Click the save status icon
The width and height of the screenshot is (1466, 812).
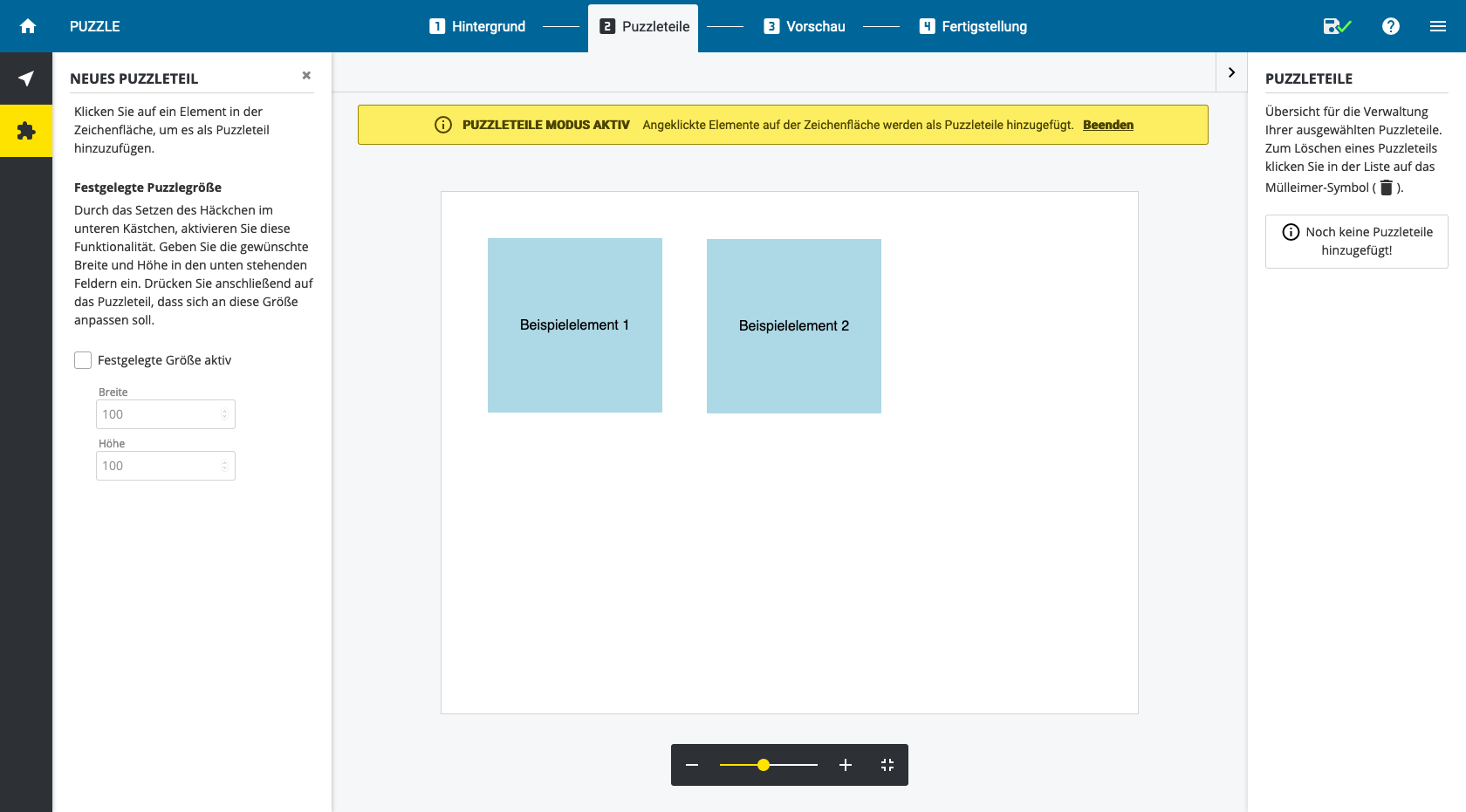(1336, 26)
